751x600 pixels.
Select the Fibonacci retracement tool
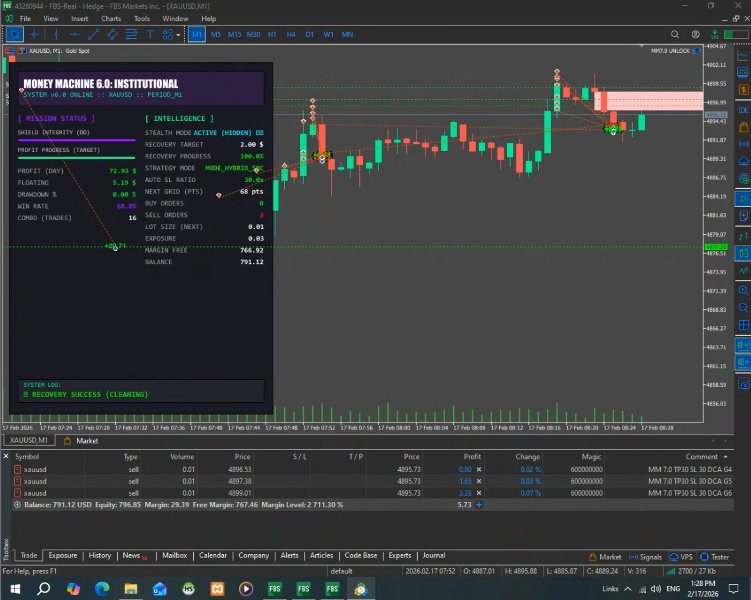(x=131, y=34)
